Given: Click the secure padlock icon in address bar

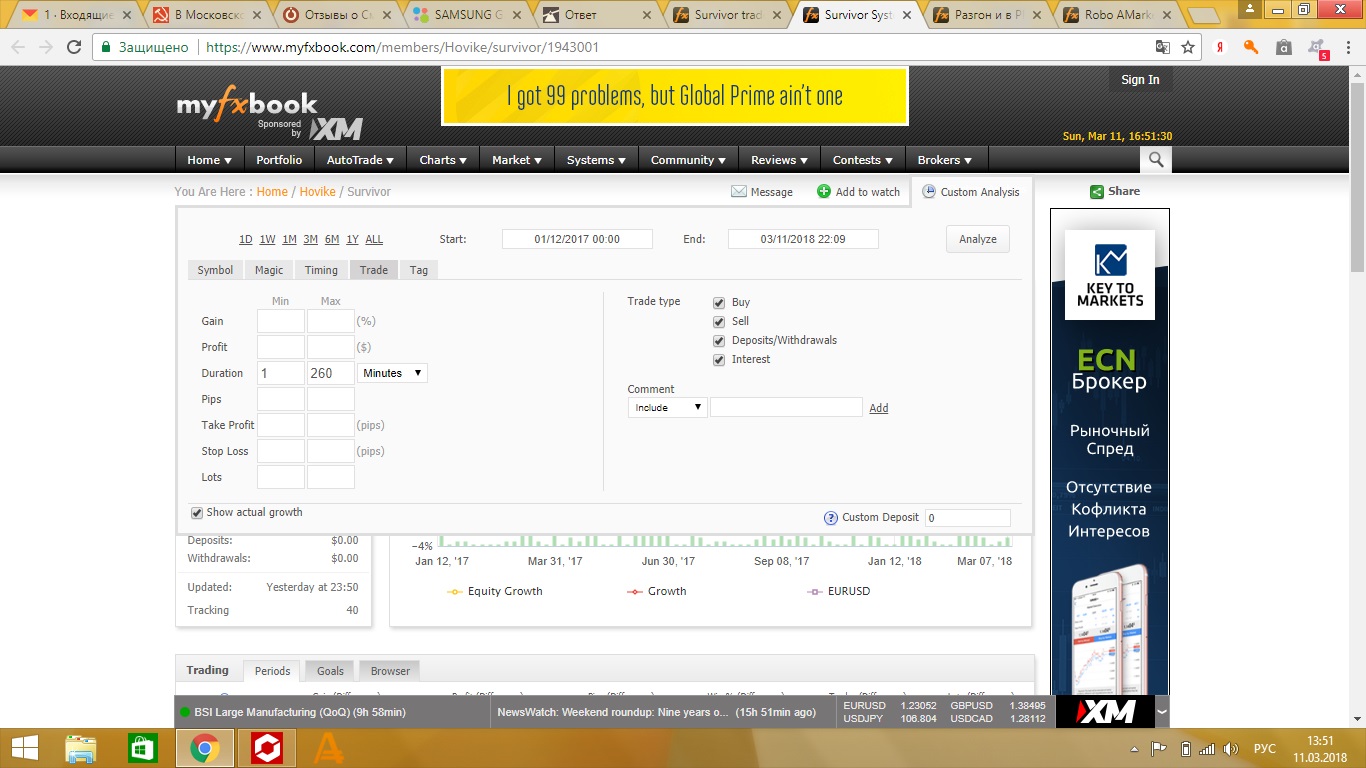Looking at the screenshot, I should click(x=105, y=47).
